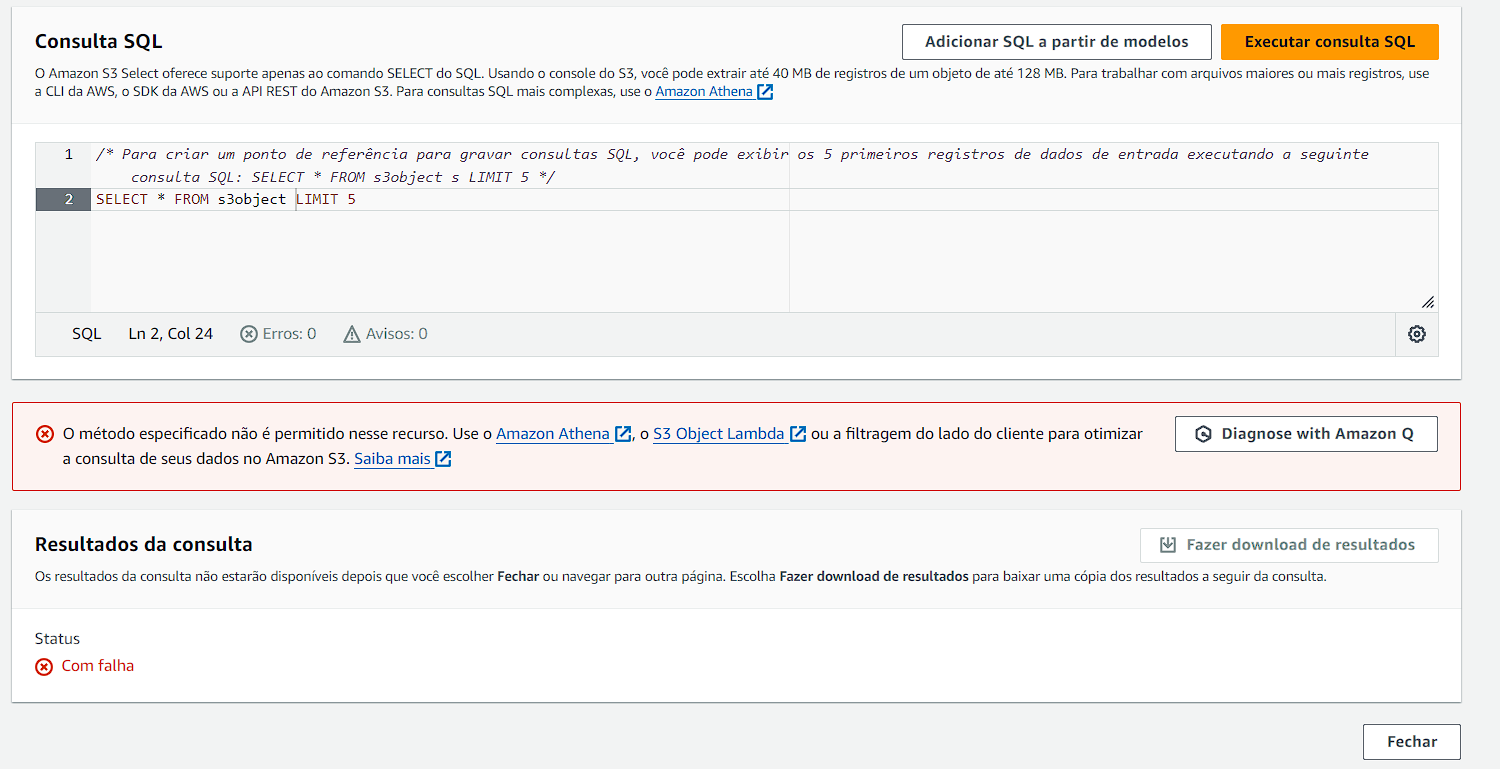This screenshot has height=769, width=1500.
Task: Click the editor resize handle icon
Action: coord(1427,301)
